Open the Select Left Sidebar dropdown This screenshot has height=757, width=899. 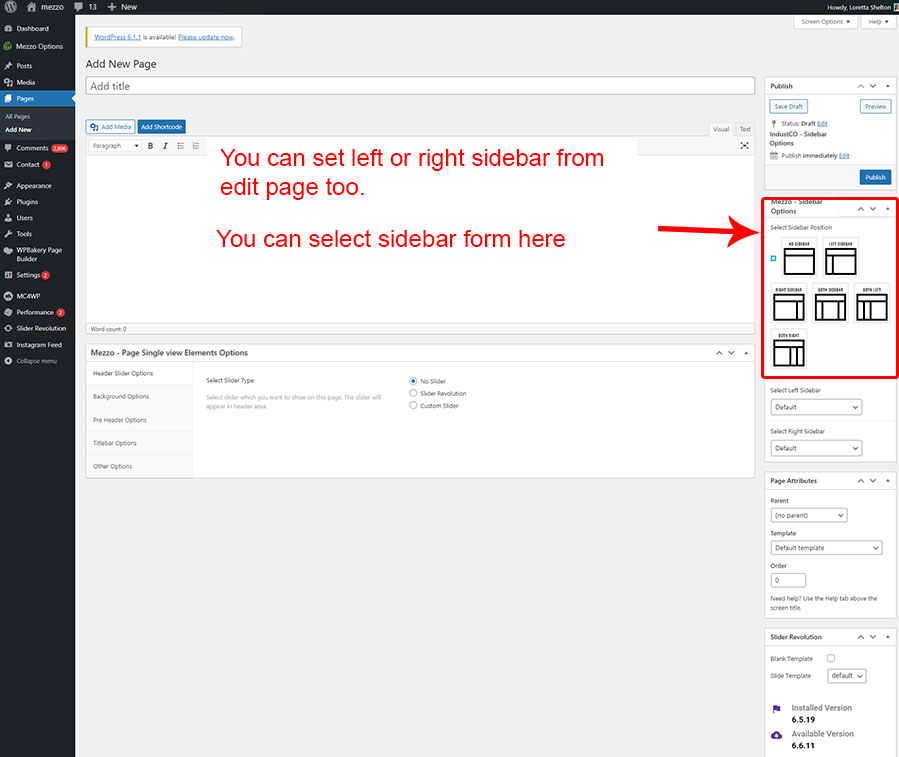(816, 407)
